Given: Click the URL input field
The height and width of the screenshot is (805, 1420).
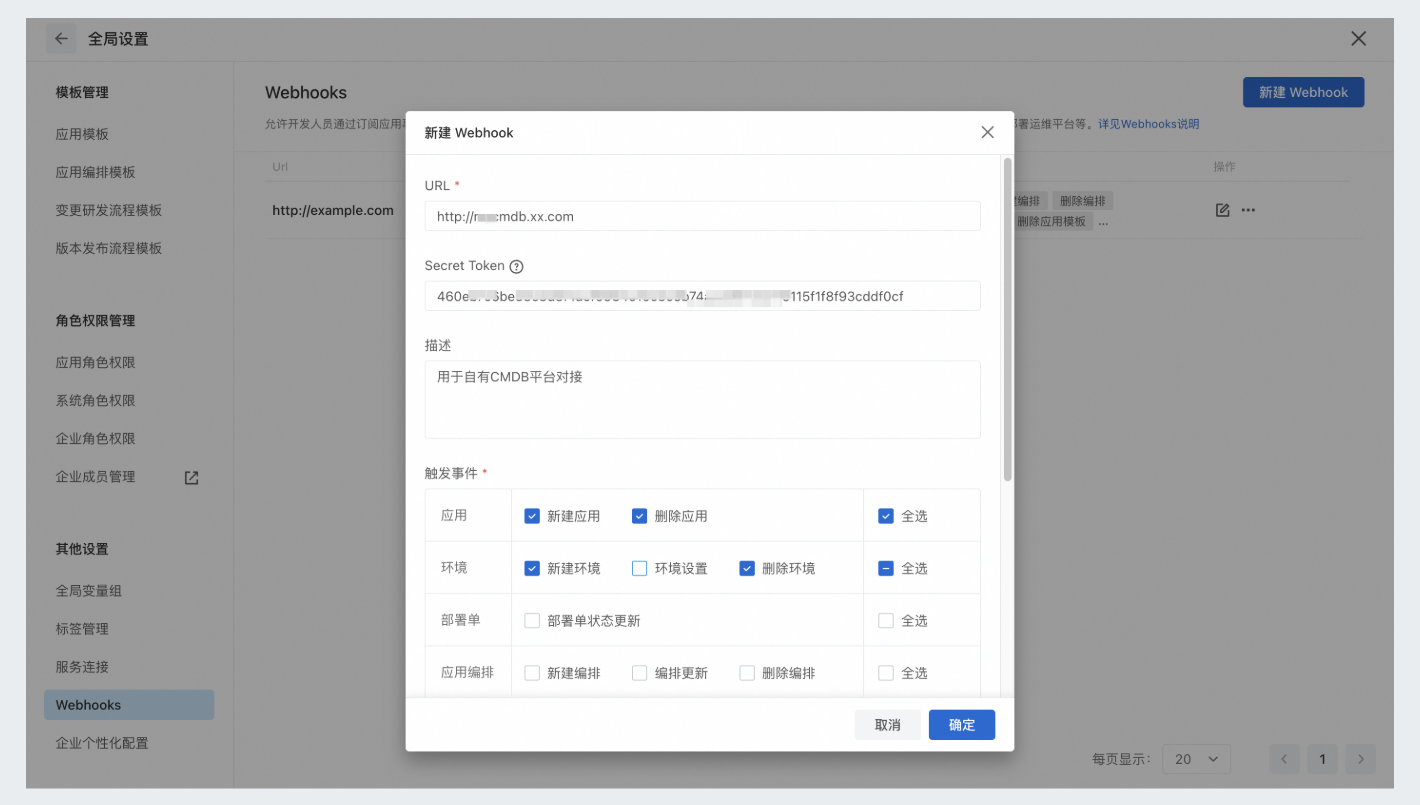Looking at the screenshot, I should point(702,216).
